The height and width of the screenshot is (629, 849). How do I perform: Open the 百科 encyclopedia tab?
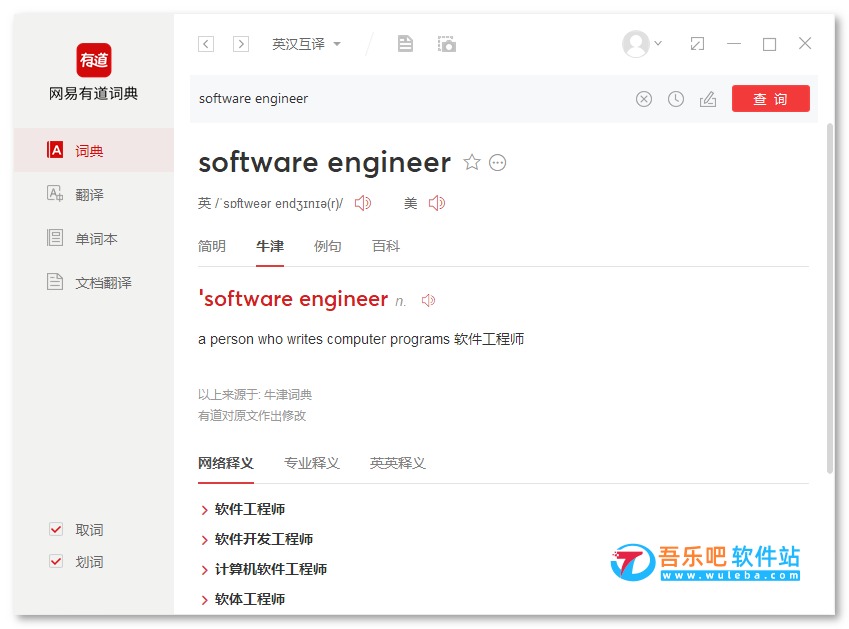click(x=386, y=246)
